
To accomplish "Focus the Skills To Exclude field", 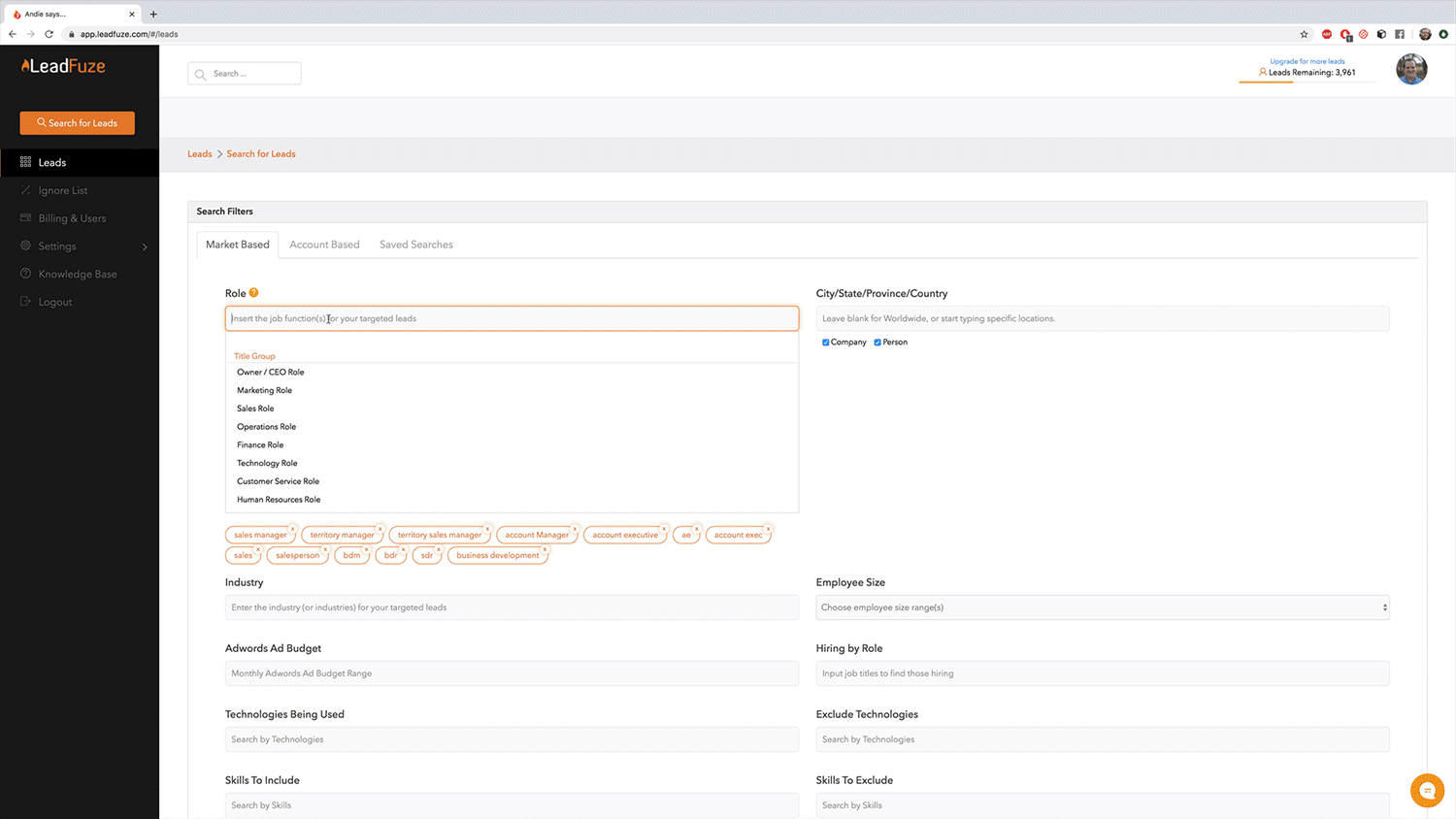I will [x=1103, y=805].
